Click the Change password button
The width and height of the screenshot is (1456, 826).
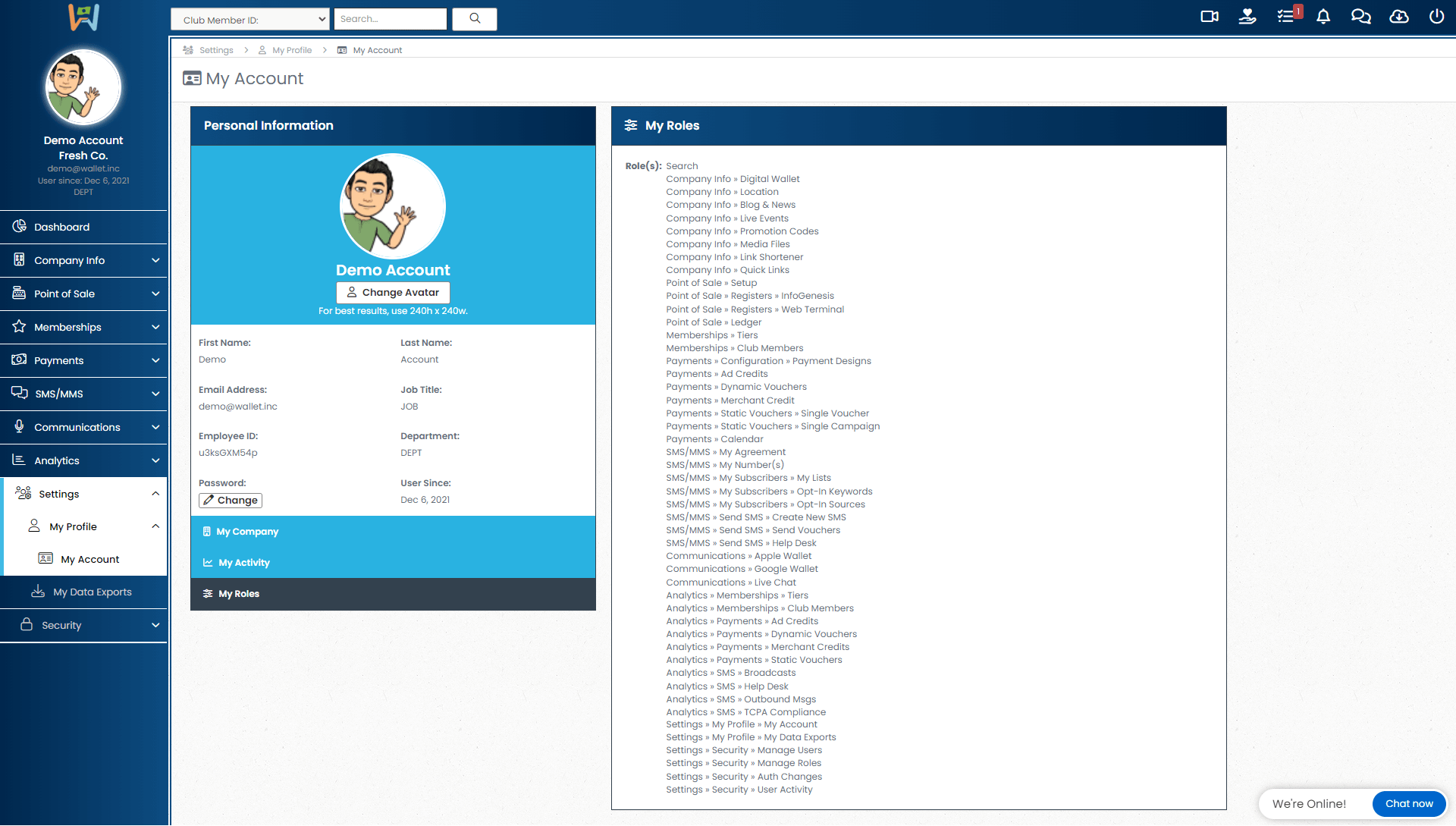(x=231, y=501)
